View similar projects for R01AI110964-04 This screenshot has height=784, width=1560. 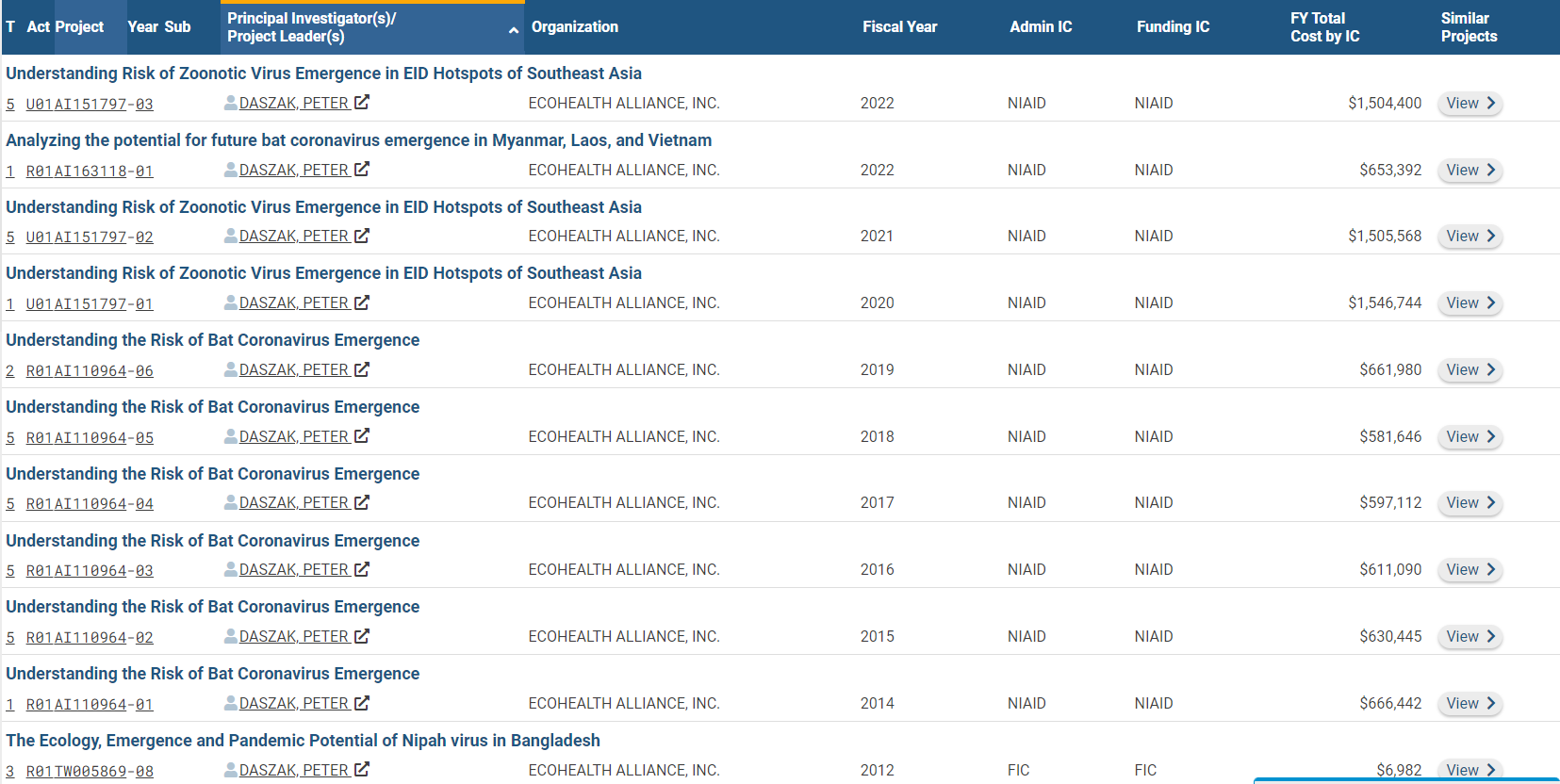[x=1470, y=503]
